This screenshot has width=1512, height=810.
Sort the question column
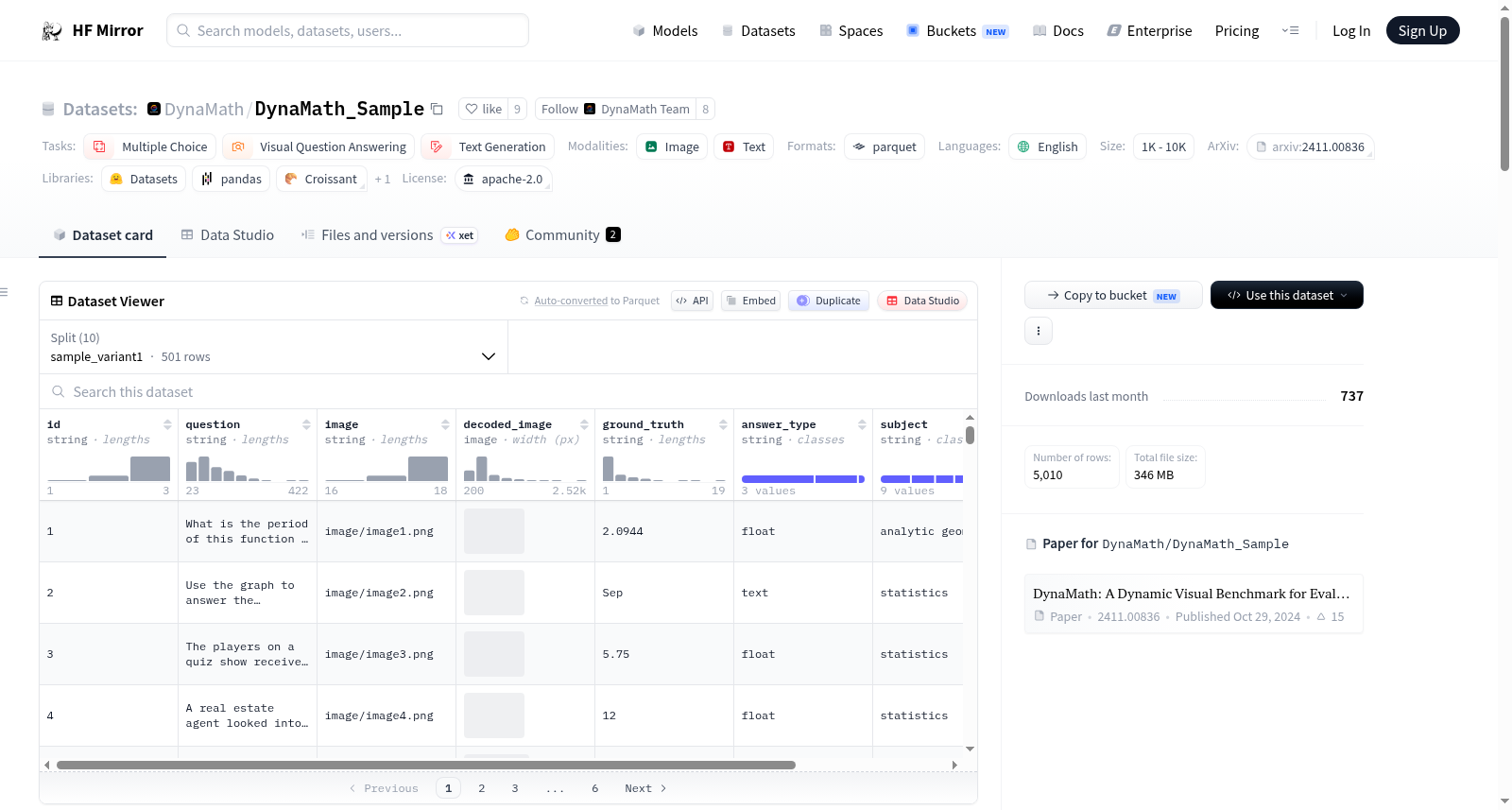(306, 424)
